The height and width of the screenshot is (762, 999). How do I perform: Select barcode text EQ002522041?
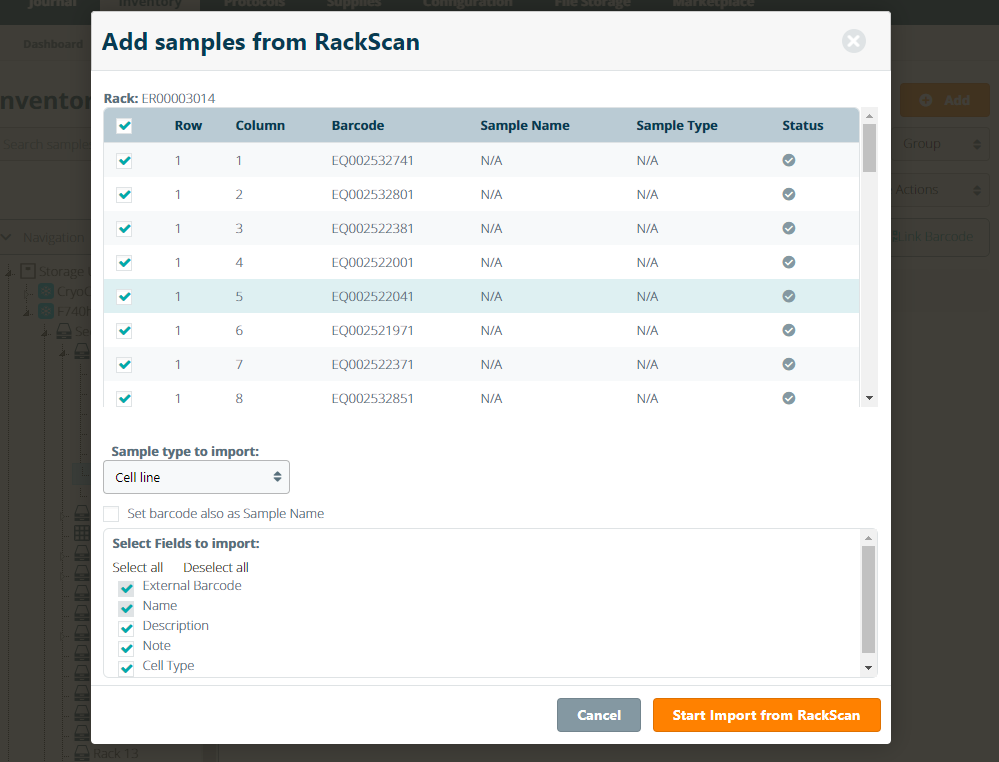pos(372,296)
